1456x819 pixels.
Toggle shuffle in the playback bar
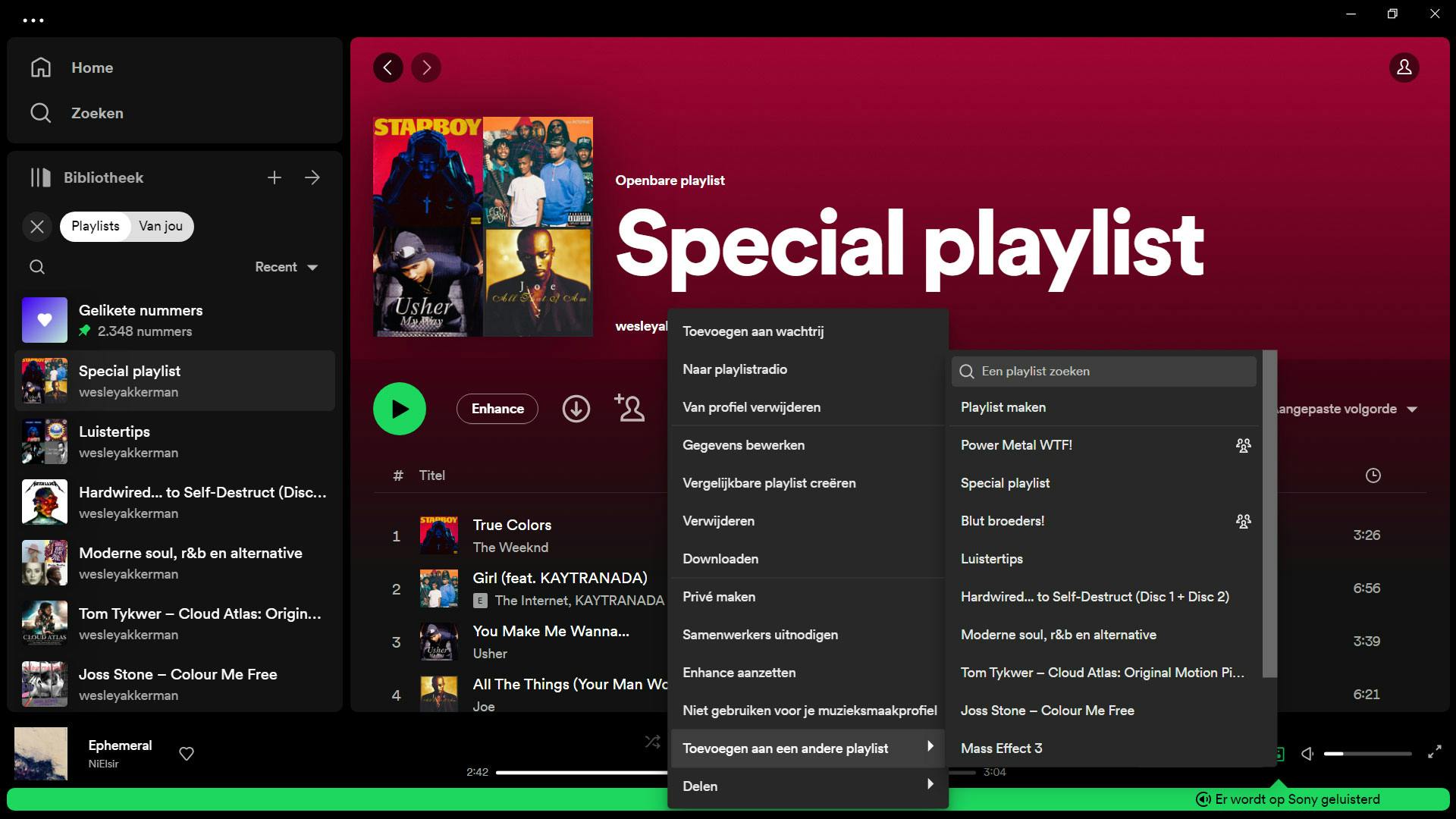pos(652,742)
